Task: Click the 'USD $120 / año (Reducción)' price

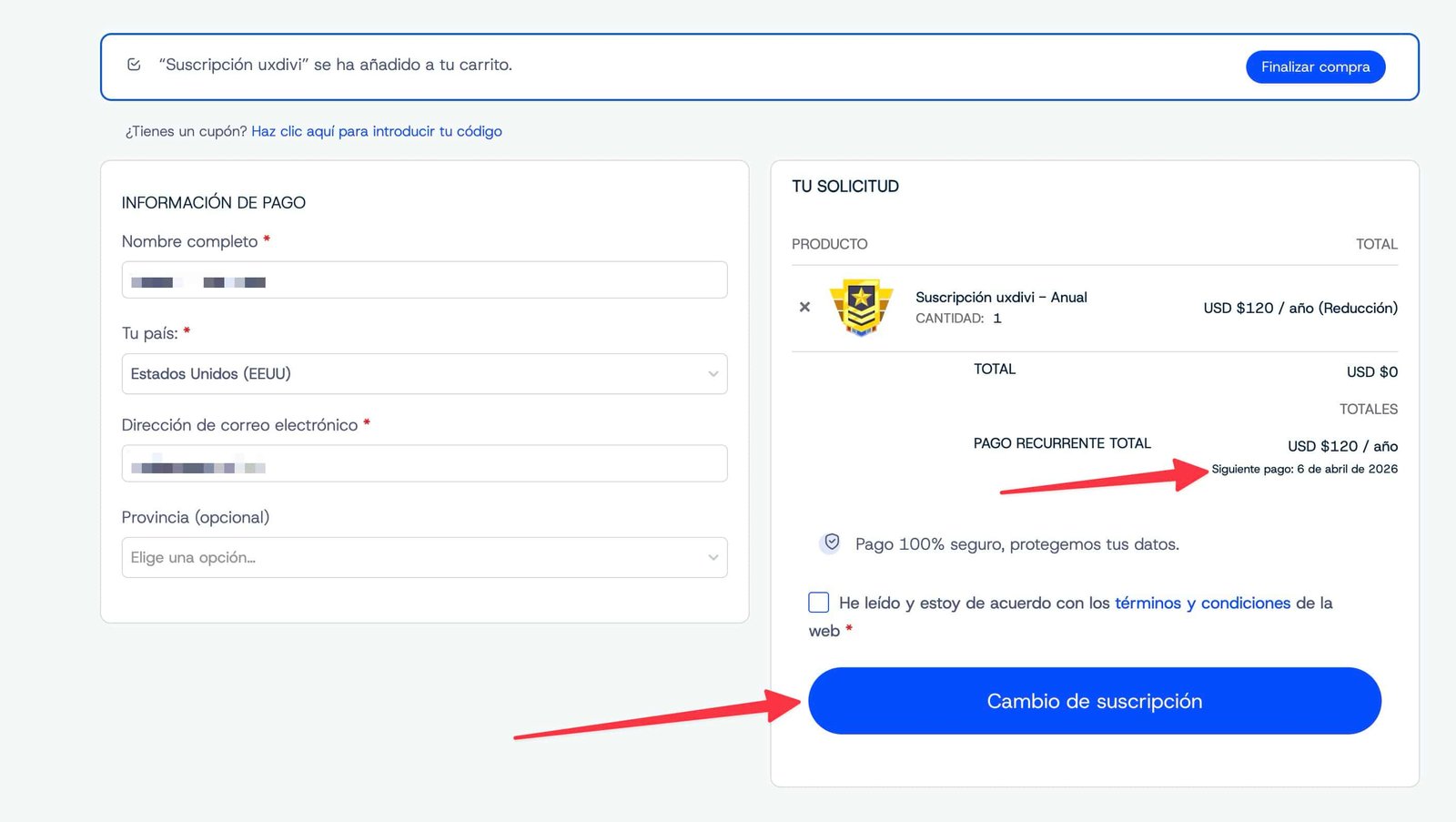Action: [1299, 309]
